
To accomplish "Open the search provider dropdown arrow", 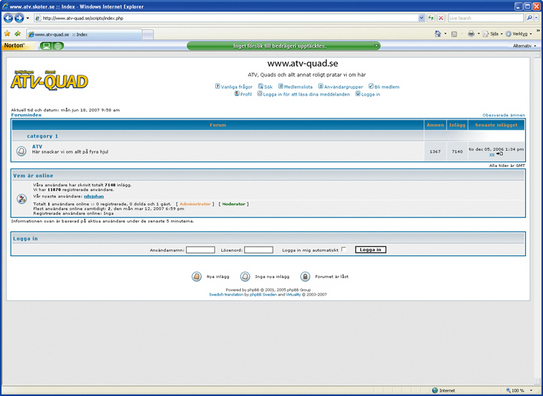I will point(536,18).
